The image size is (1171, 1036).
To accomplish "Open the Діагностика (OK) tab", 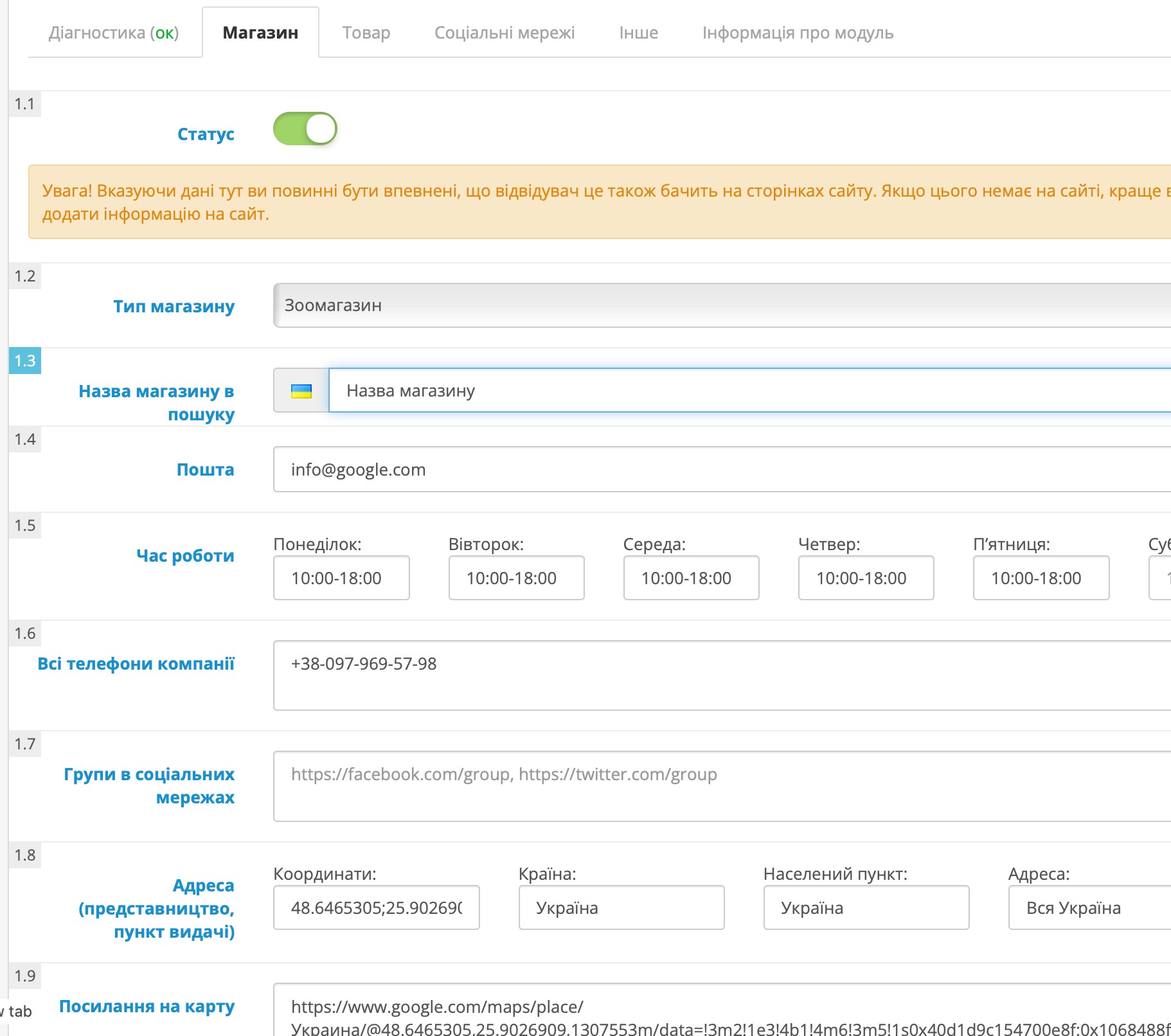I will click(114, 33).
